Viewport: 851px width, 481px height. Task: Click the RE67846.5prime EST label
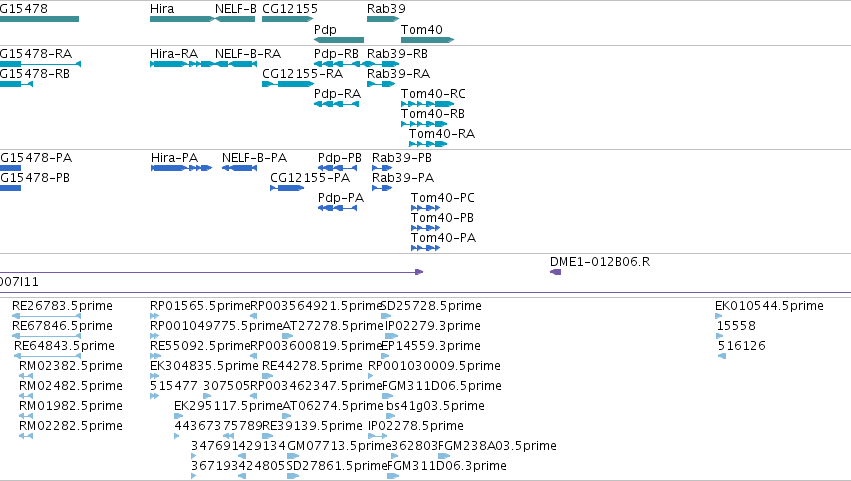pos(62,326)
